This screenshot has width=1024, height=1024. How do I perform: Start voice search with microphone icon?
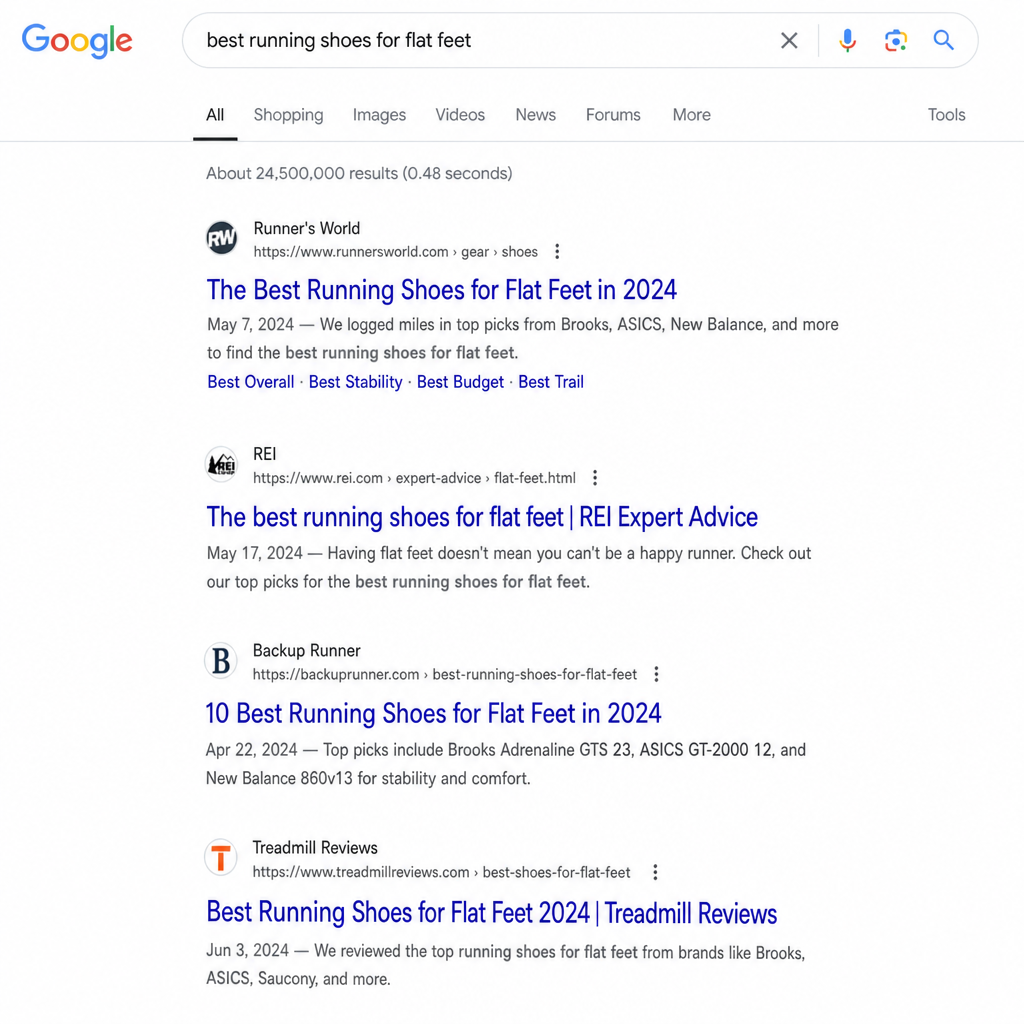847,40
